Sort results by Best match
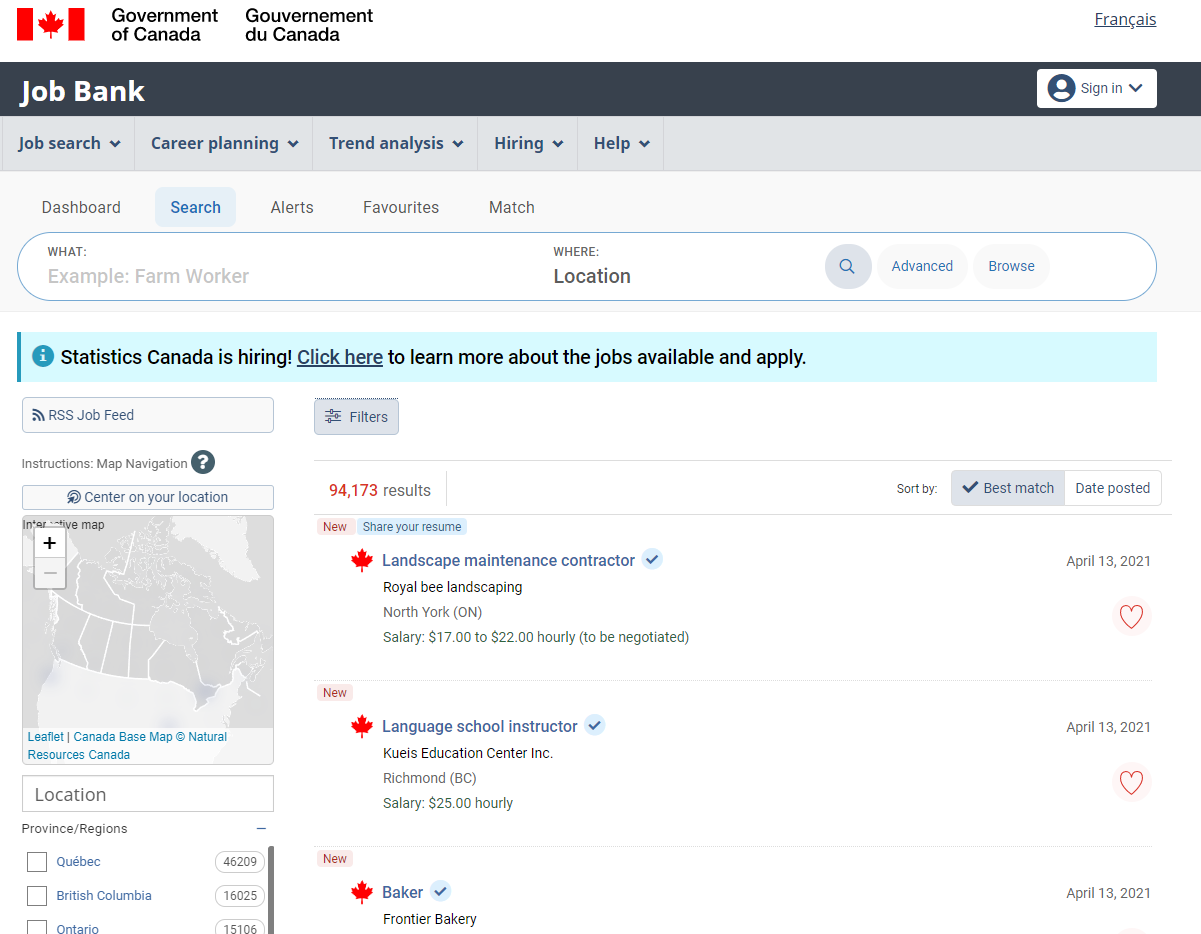Screen dimensions: 1201x934 1008,488
